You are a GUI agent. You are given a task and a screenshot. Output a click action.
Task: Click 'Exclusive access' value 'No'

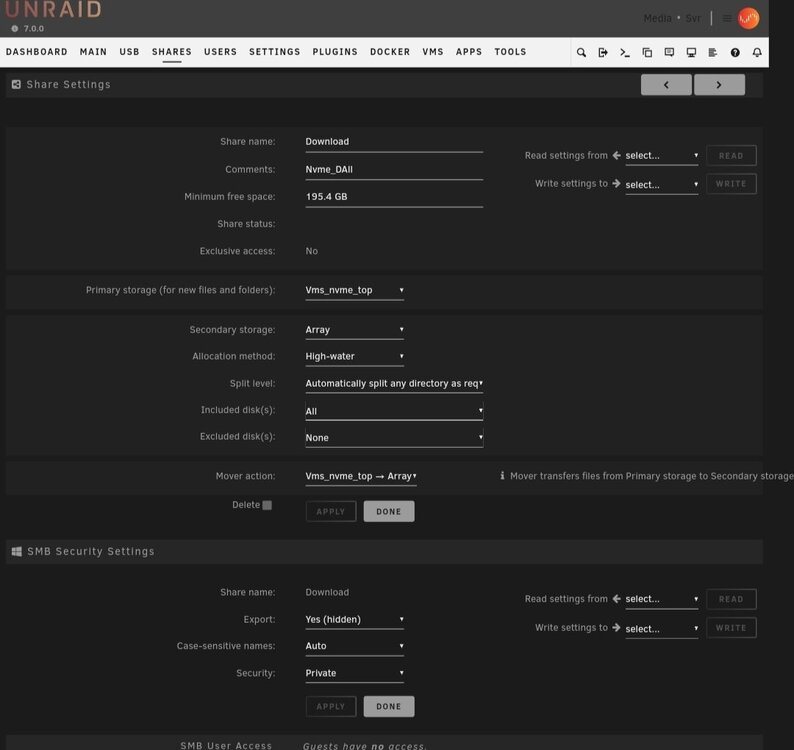(311, 251)
